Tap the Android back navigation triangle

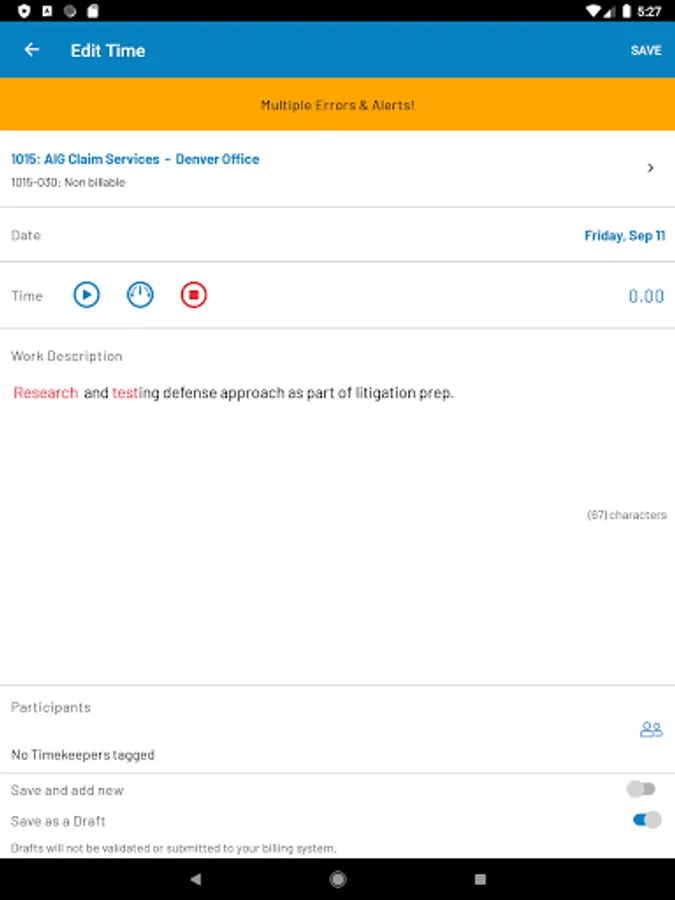pyautogui.click(x=196, y=879)
